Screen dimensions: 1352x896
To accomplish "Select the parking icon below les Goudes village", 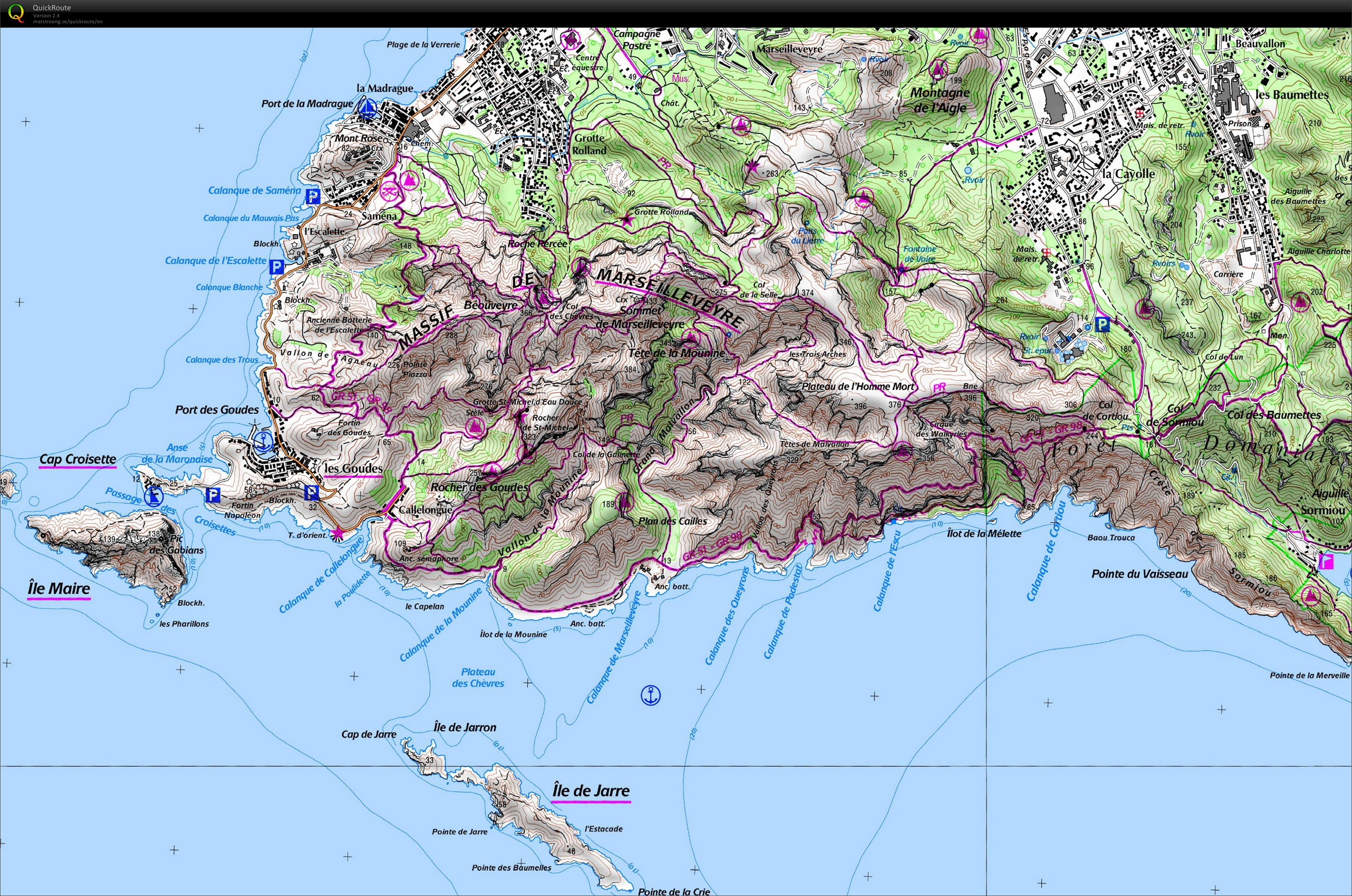I will tap(311, 492).
